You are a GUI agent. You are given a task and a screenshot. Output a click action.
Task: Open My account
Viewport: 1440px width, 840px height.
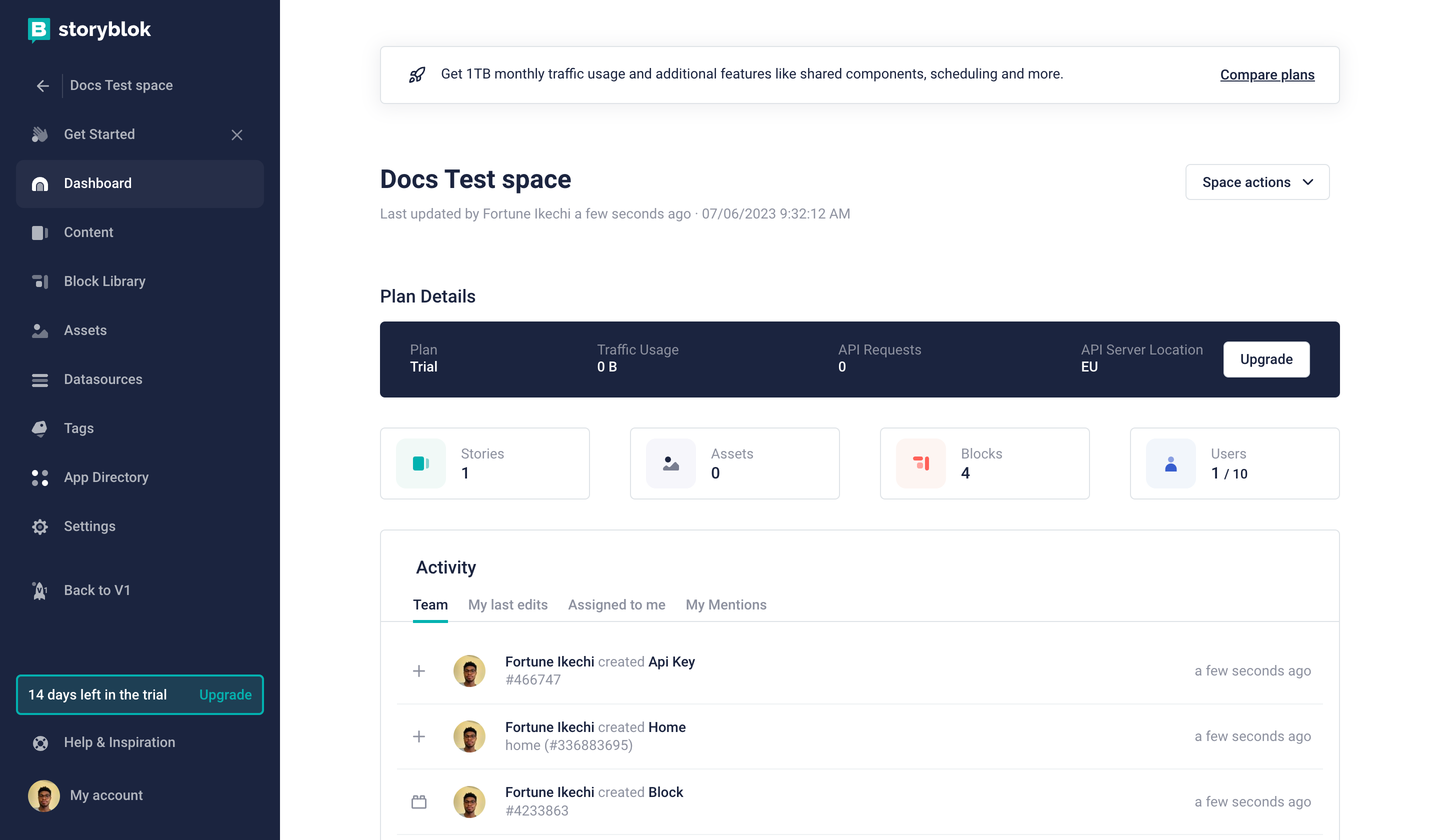(106, 795)
